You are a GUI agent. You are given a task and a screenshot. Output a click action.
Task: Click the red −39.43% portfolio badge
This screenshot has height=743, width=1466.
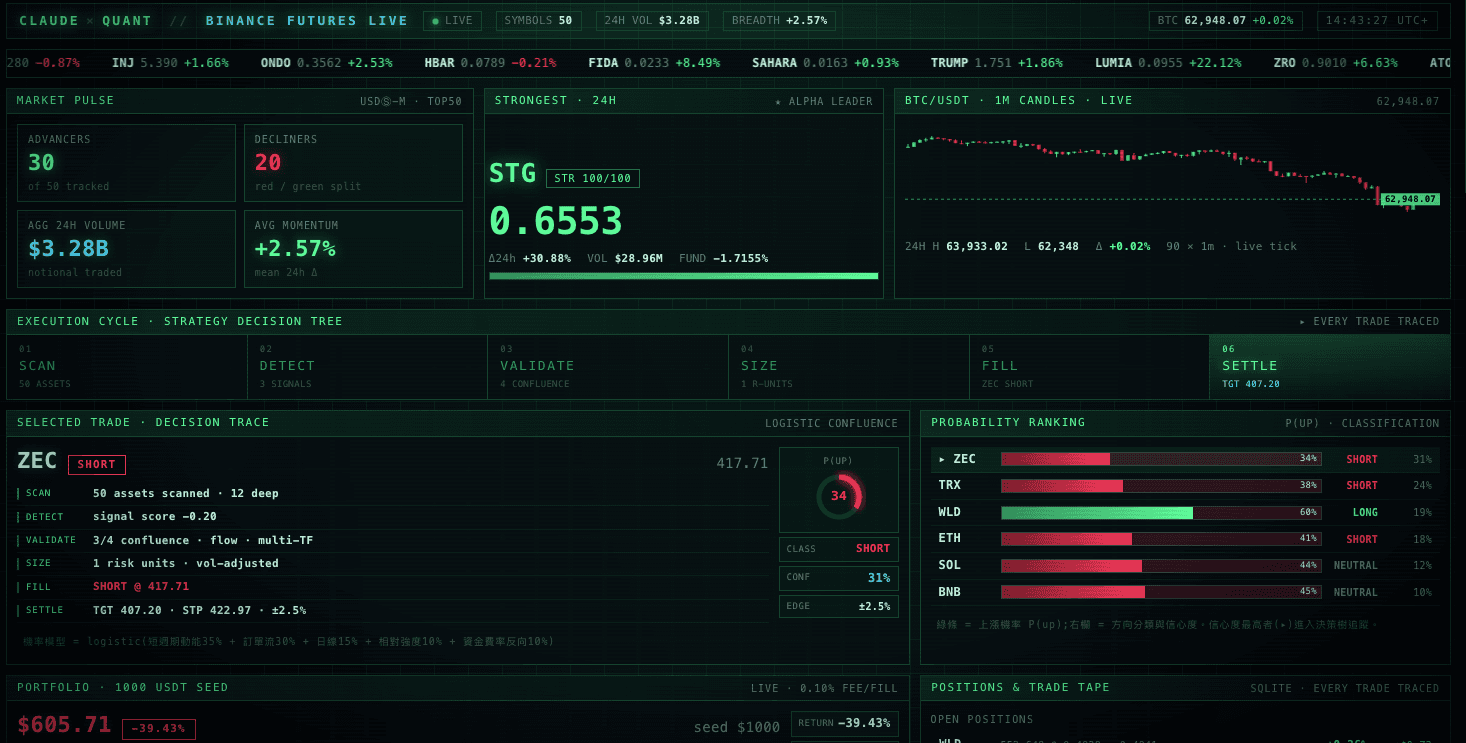coord(159,728)
